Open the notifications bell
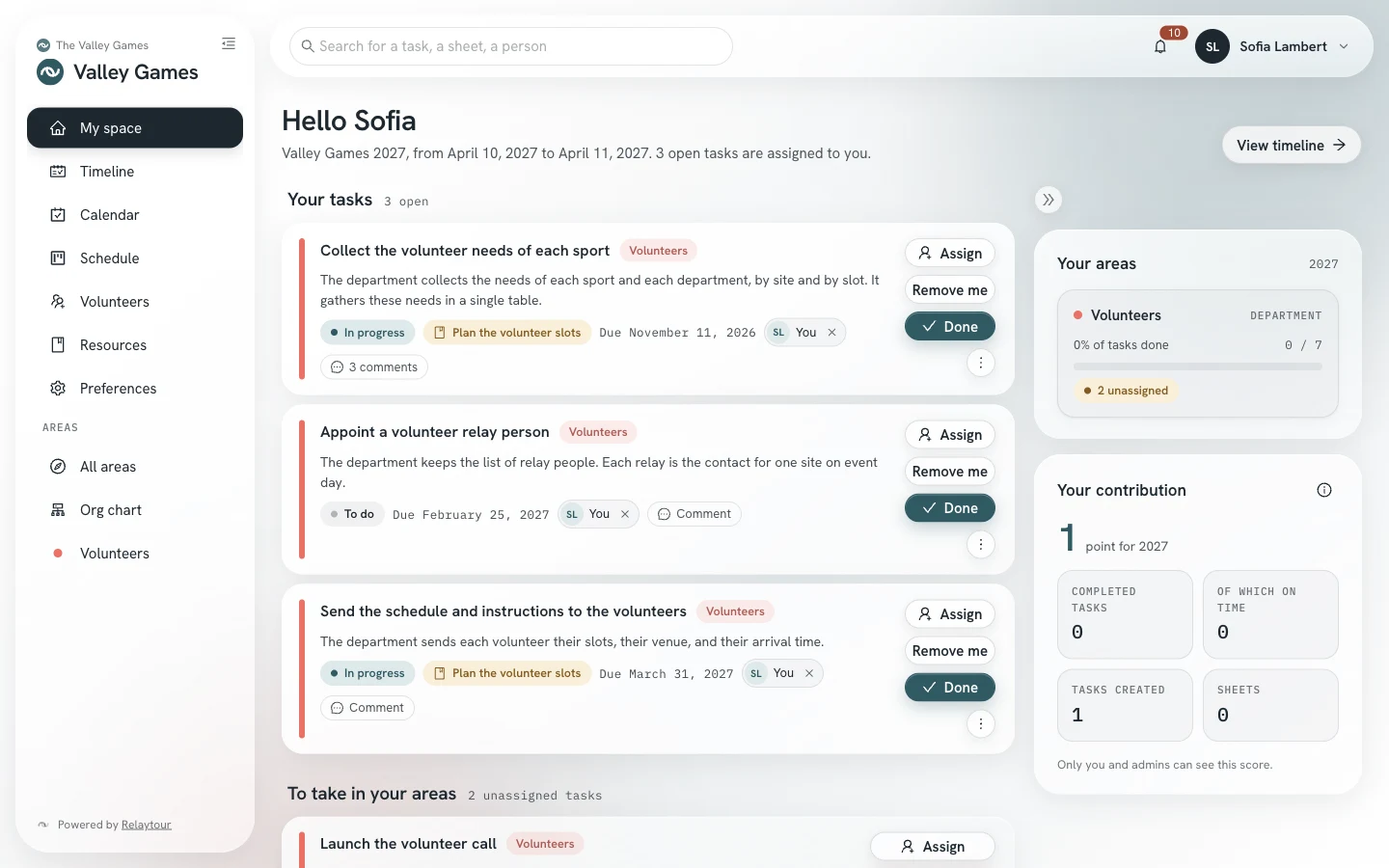 click(1160, 46)
